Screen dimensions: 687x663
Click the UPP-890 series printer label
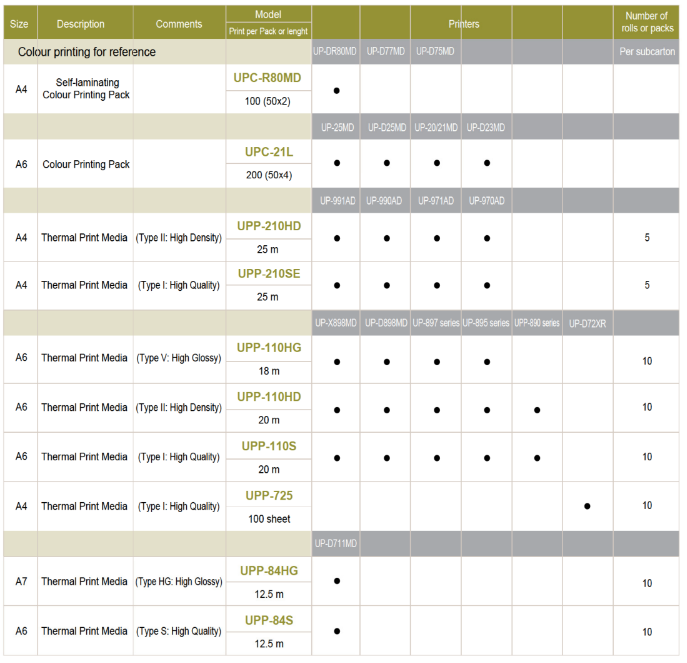coord(537,323)
